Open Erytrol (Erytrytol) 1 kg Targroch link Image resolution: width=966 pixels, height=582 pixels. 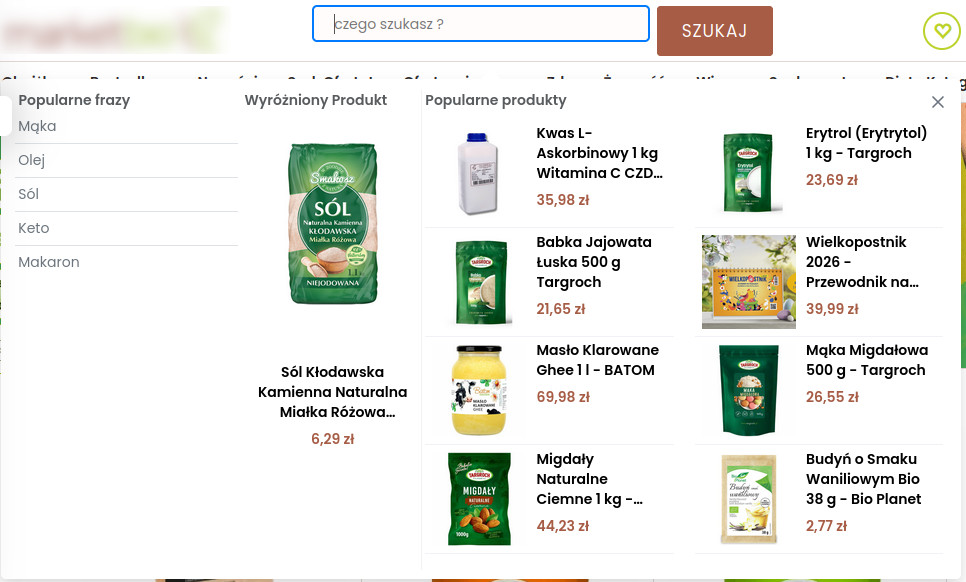(866, 143)
